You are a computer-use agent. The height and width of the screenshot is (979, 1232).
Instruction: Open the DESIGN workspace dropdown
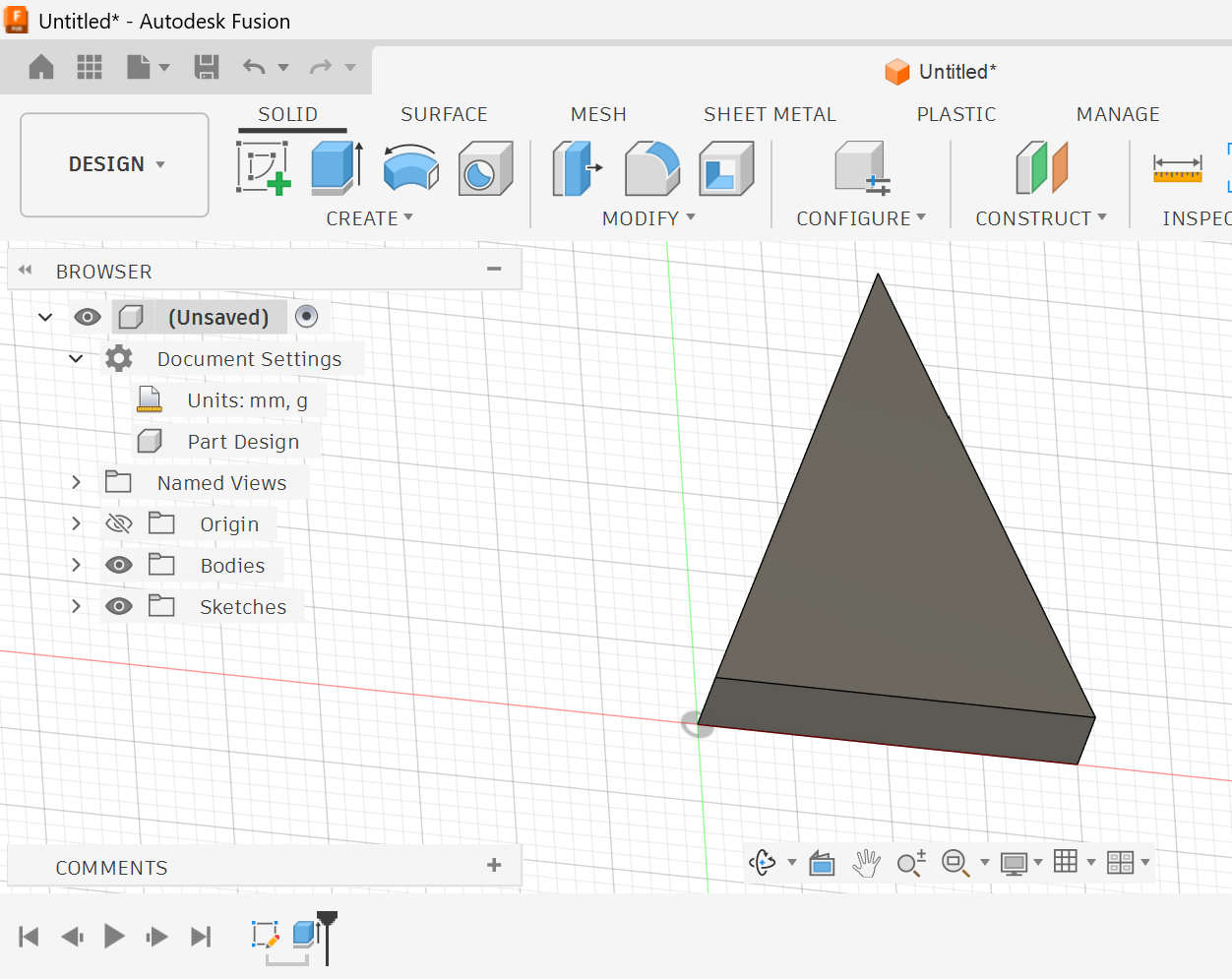pyautogui.click(x=115, y=164)
